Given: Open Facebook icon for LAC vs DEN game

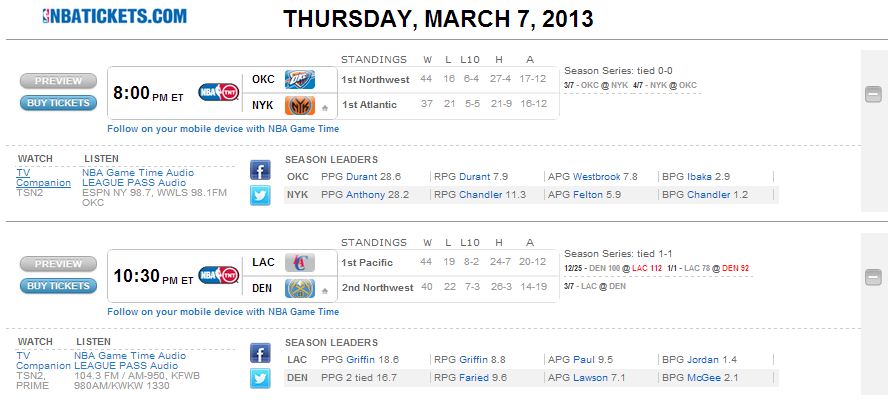Looking at the screenshot, I should pos(260,353).
